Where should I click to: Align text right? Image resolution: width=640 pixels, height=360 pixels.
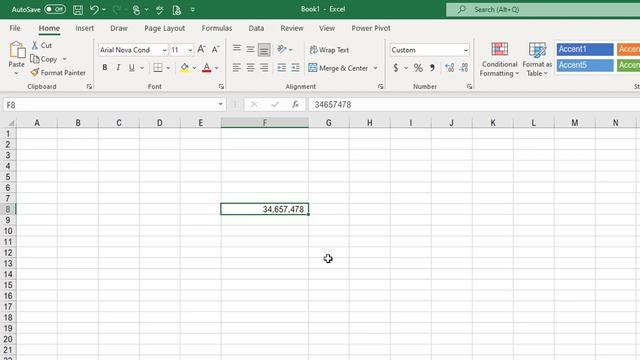264,68
